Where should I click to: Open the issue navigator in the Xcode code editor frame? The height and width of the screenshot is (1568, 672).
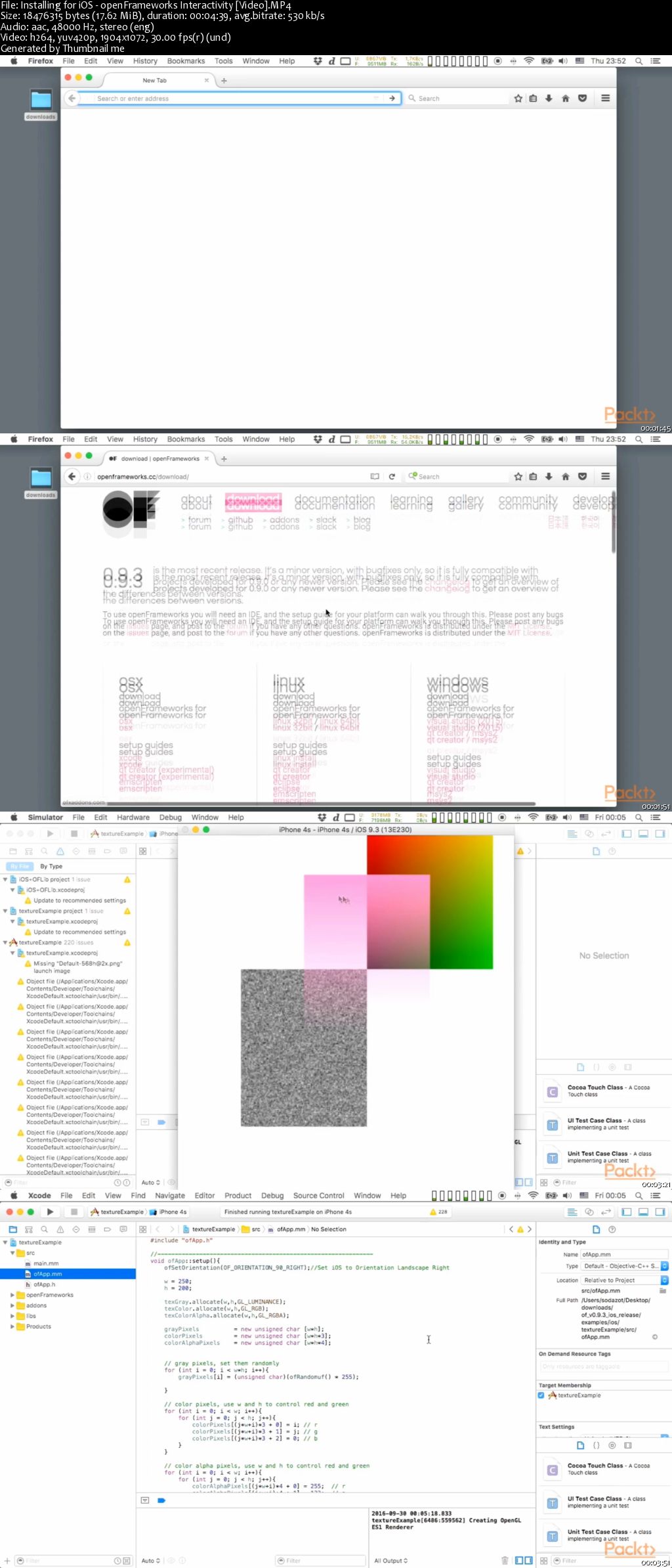60,1229
